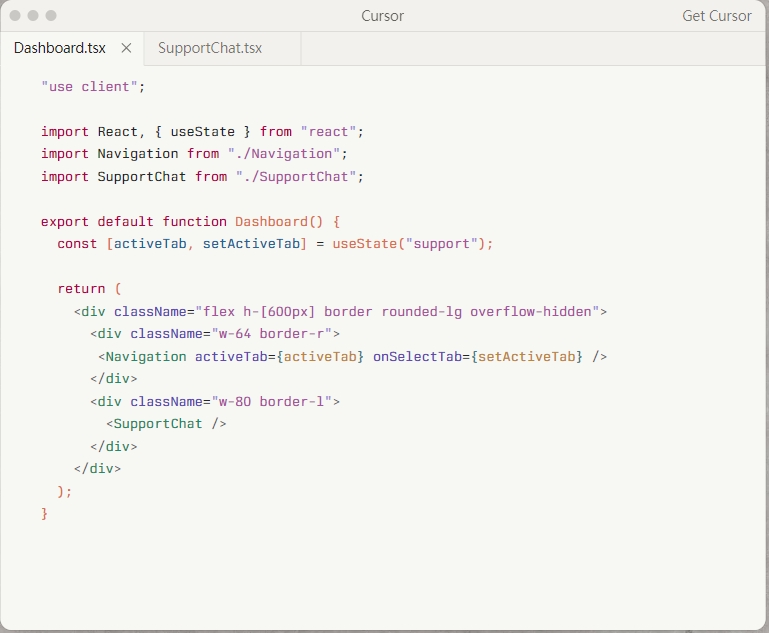Click the third window control dot

(51, 16)
